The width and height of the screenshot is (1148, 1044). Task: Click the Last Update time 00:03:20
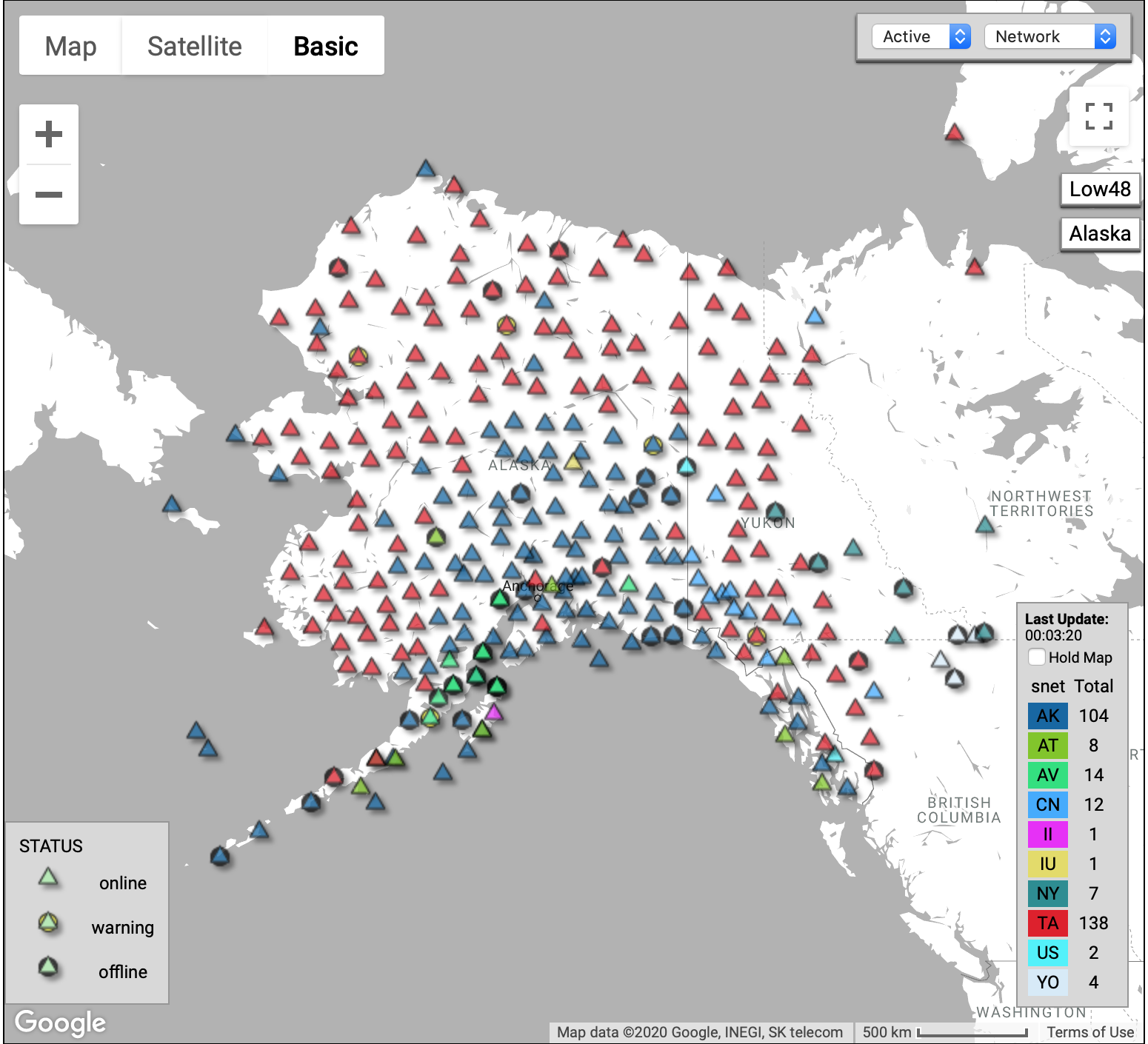[x=1053, y=635]
